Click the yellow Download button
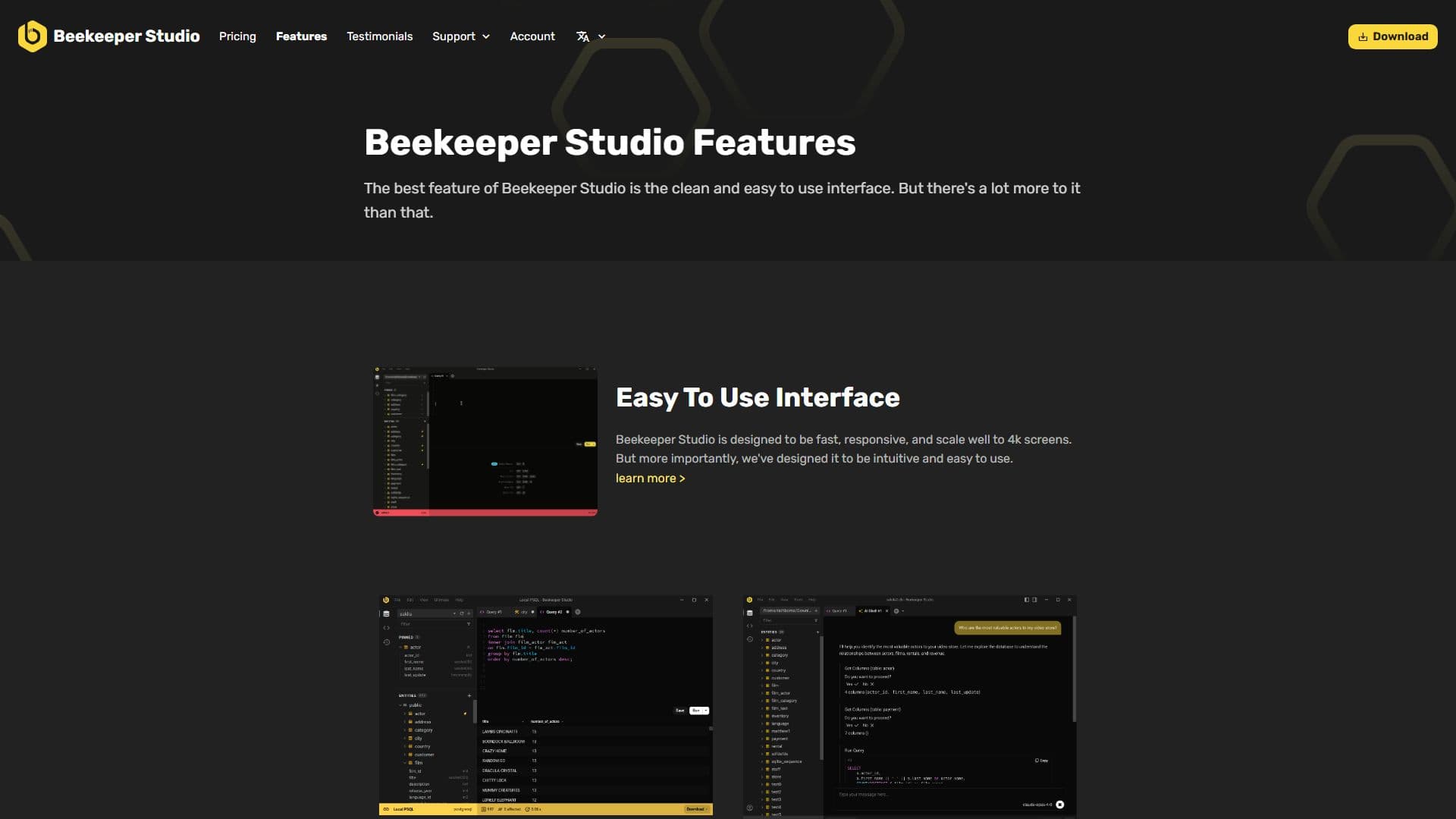The height and width of the screenshot is (819, 1456). [1392, 36]
